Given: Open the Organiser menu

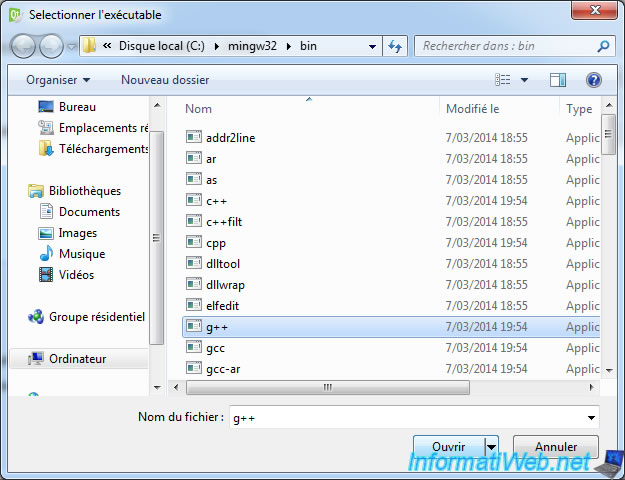Looking at the screenshot, I should 58,80.
